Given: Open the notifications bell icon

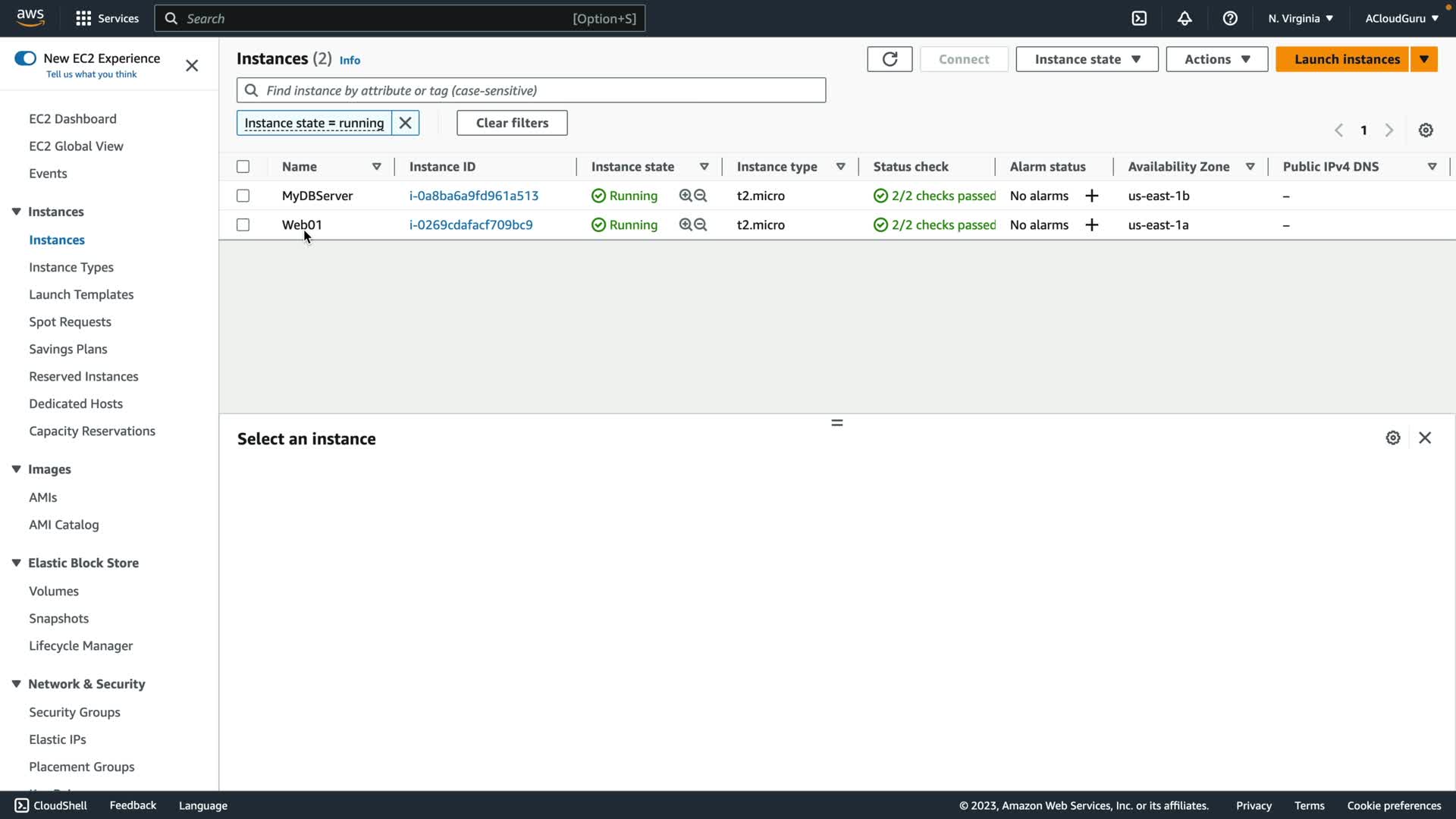Looking at the screenshot, I should click(x=1185, y=18).
